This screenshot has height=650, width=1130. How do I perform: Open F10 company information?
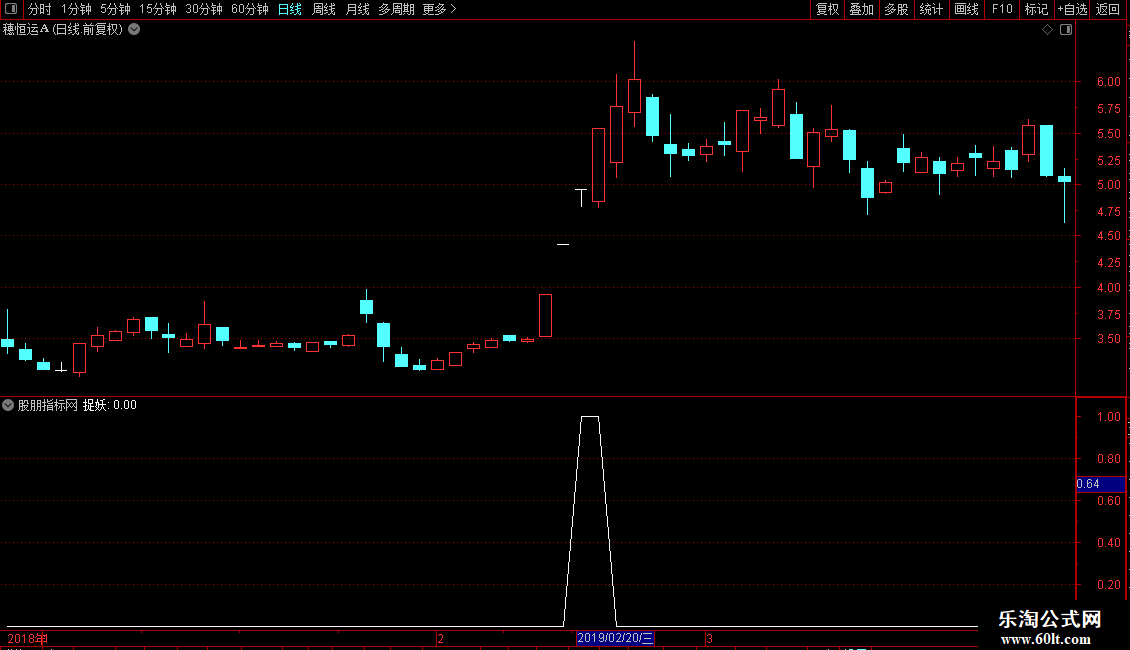click(1002, 9)
